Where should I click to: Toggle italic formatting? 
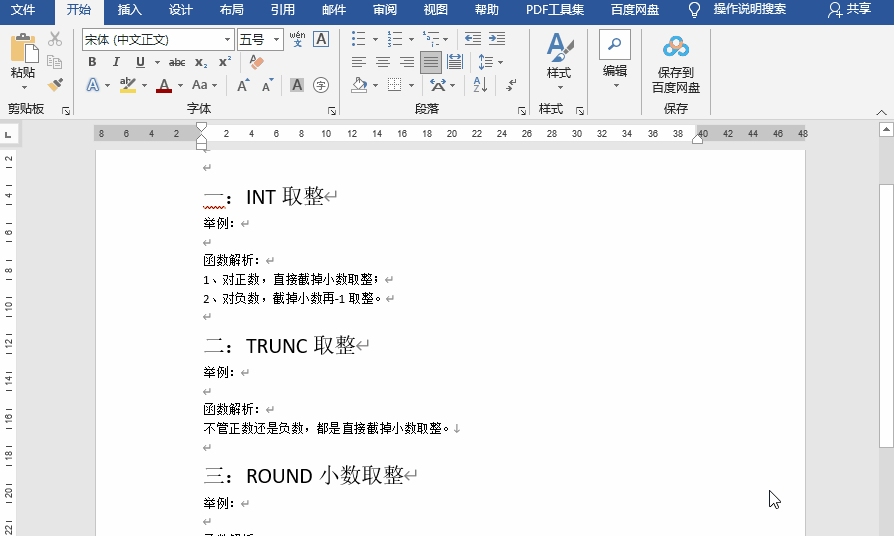(x=116, y=62)
